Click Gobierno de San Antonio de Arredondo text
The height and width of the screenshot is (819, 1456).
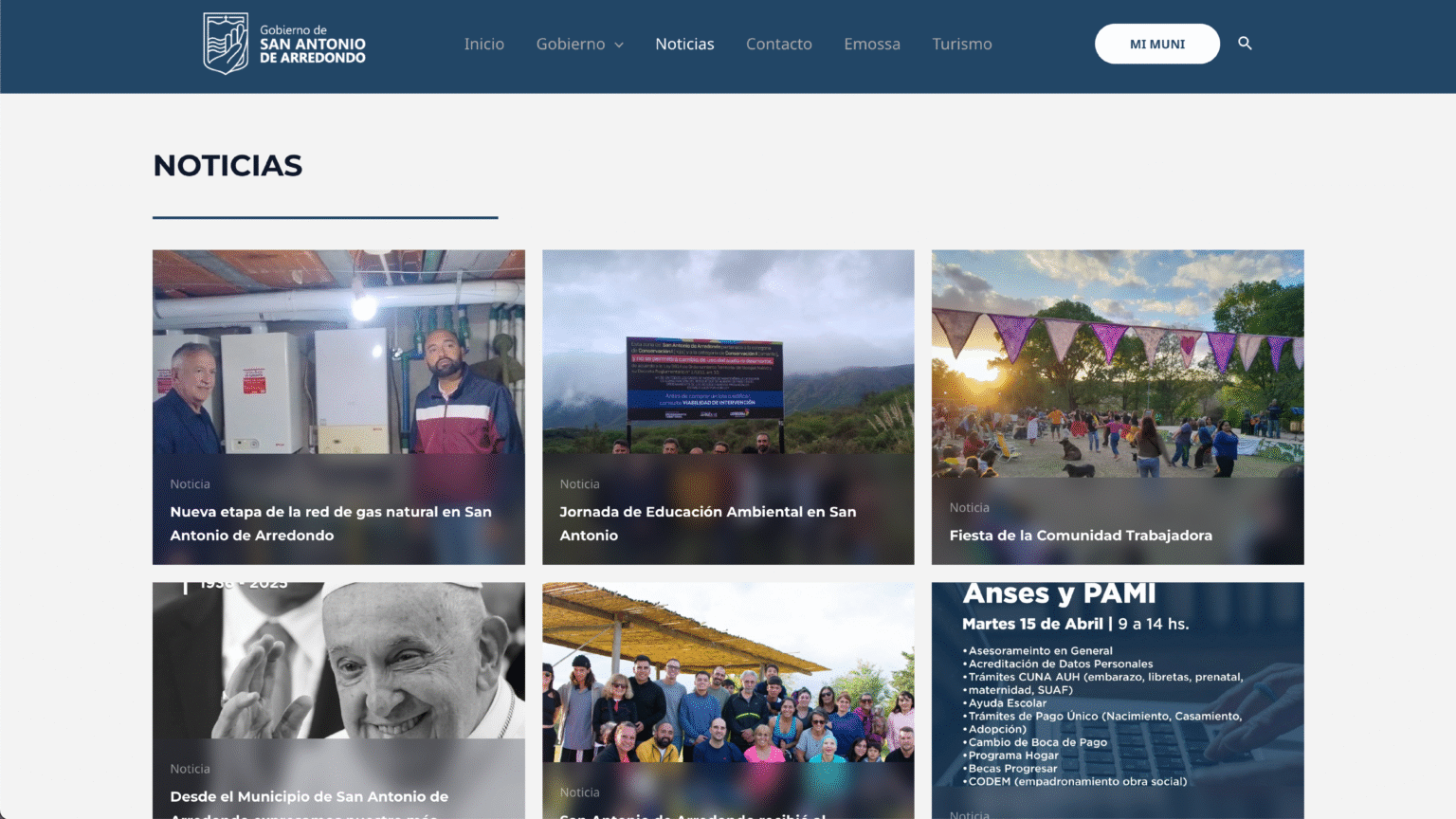coord(312,45)
